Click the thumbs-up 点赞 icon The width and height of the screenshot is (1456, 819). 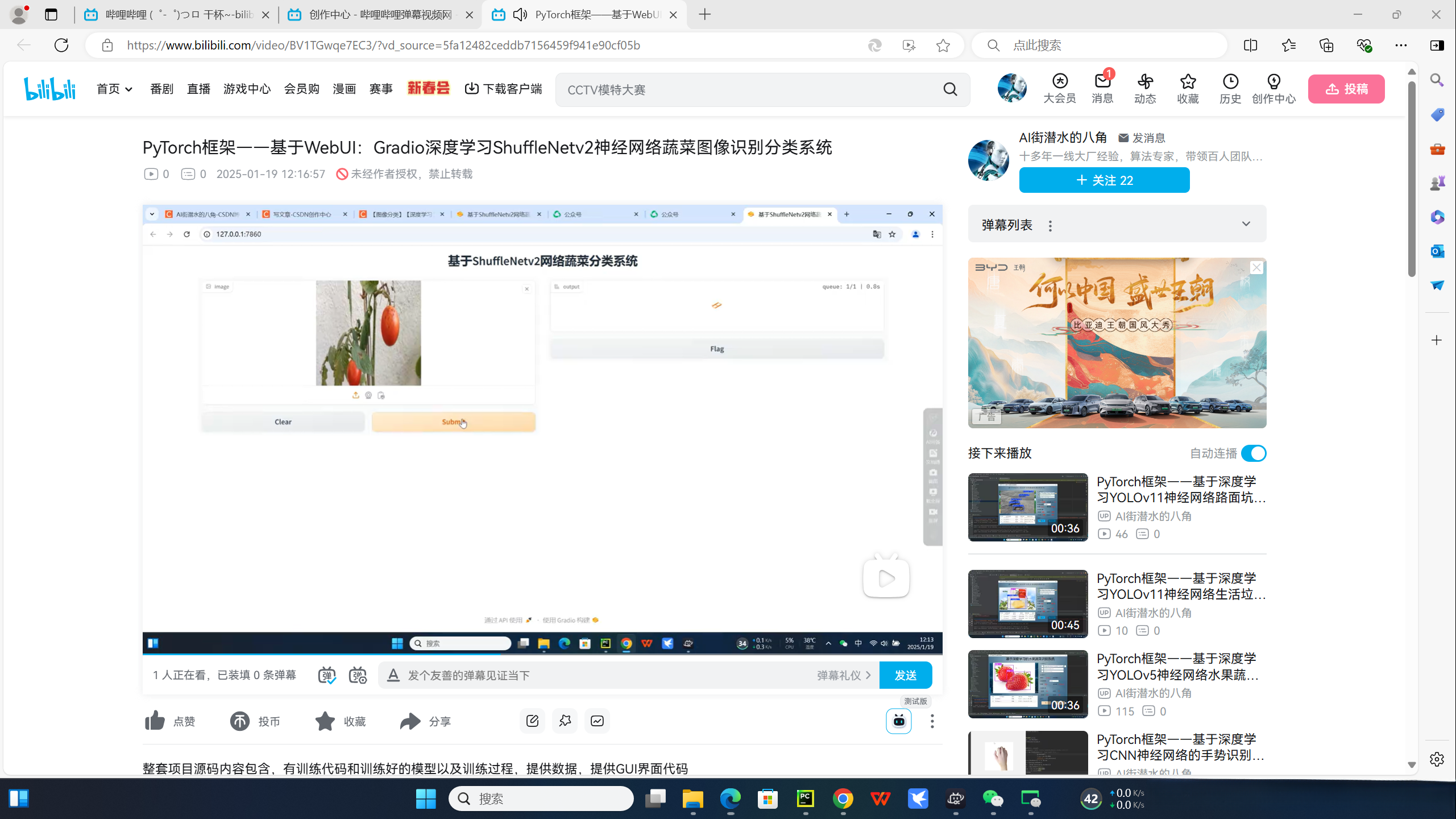coord(155,721)
